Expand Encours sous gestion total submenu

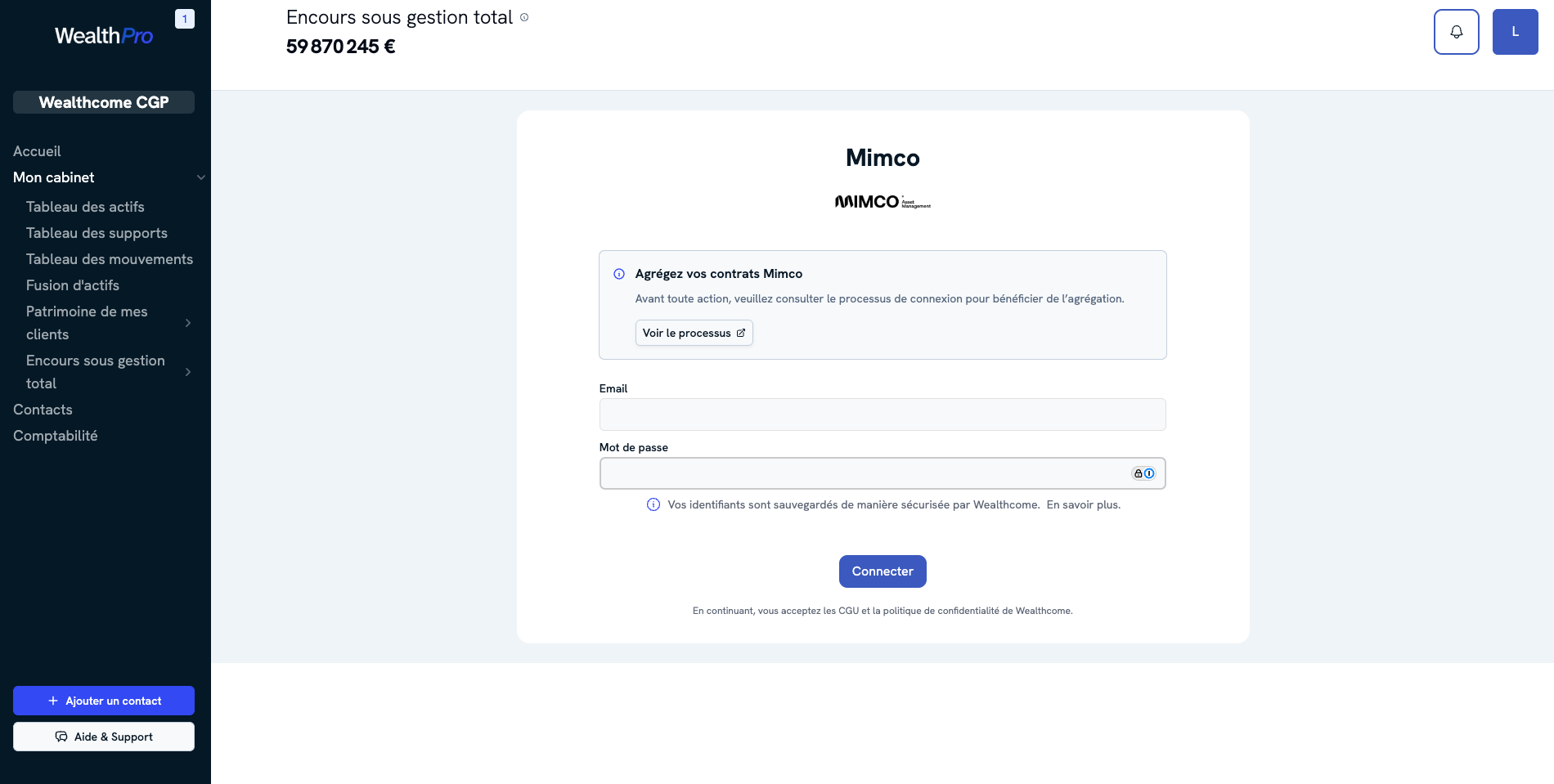pos(188,372)
